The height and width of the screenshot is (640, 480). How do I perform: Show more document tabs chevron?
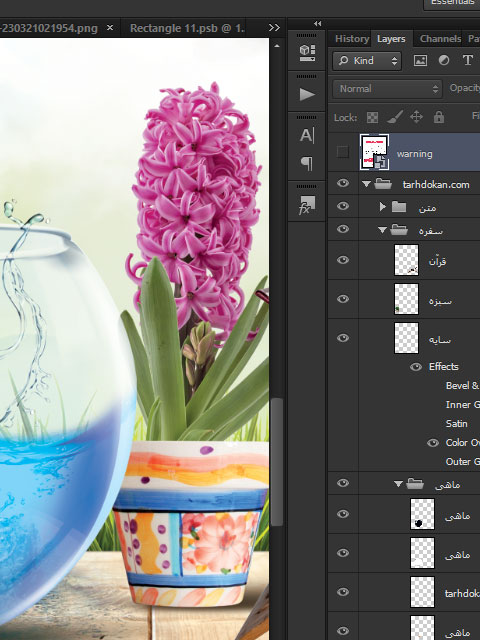click(274, 28)
